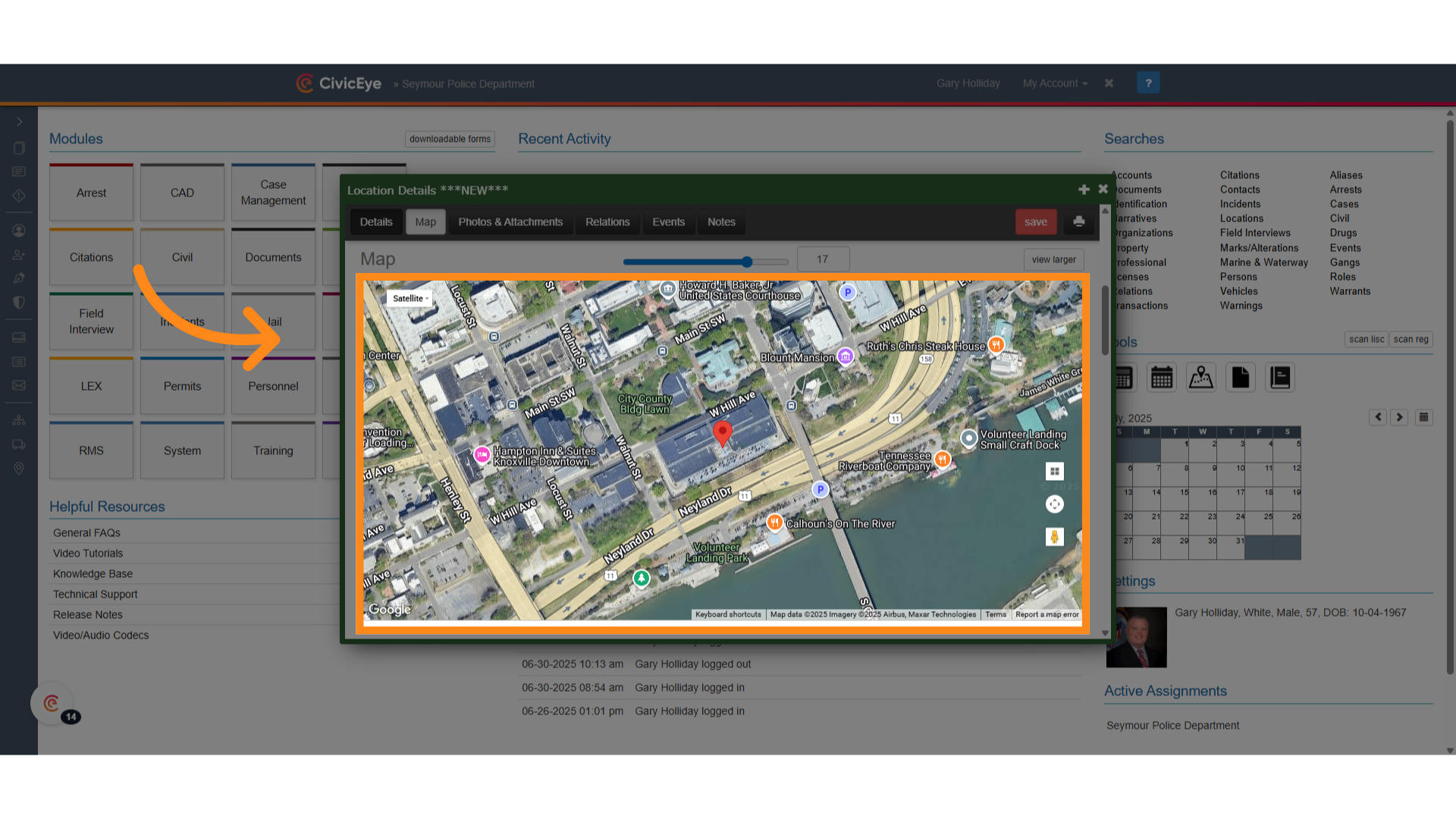Screen dimensions: 1456x819
Task: Open the Warrants search link
Action: point(1350,291)
